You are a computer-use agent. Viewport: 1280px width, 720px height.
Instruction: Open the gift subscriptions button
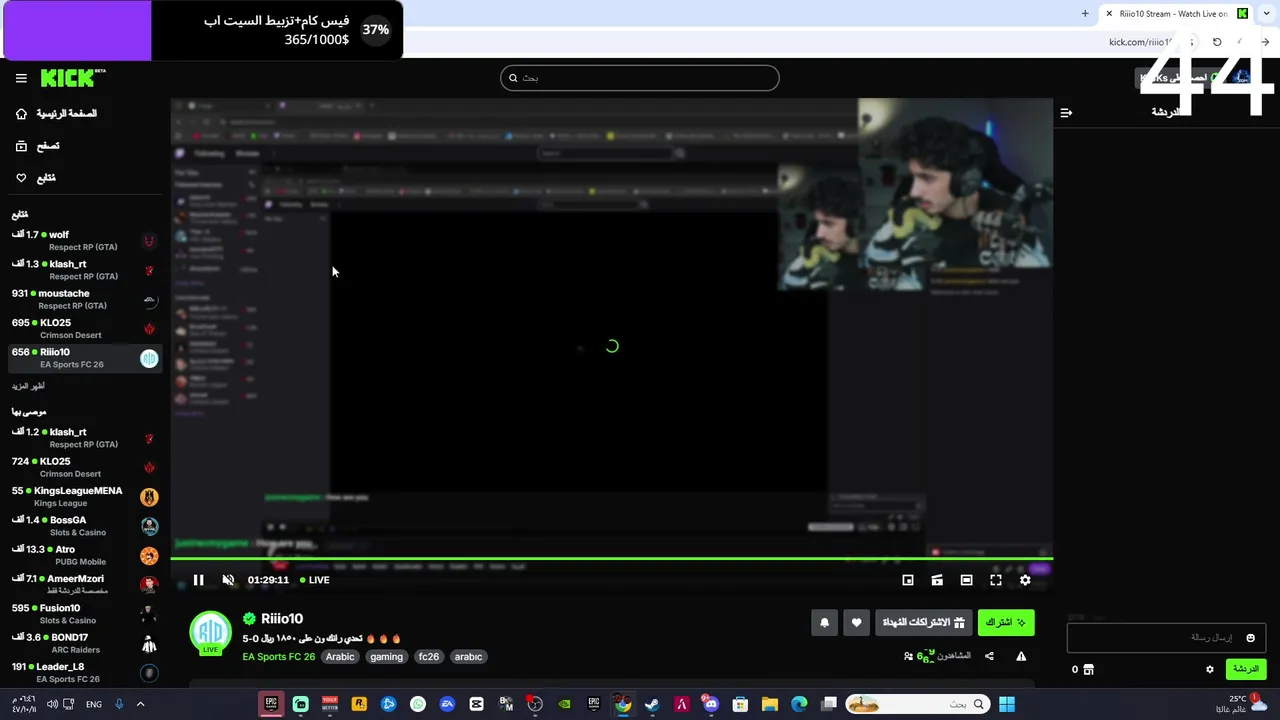click(923, 622)
